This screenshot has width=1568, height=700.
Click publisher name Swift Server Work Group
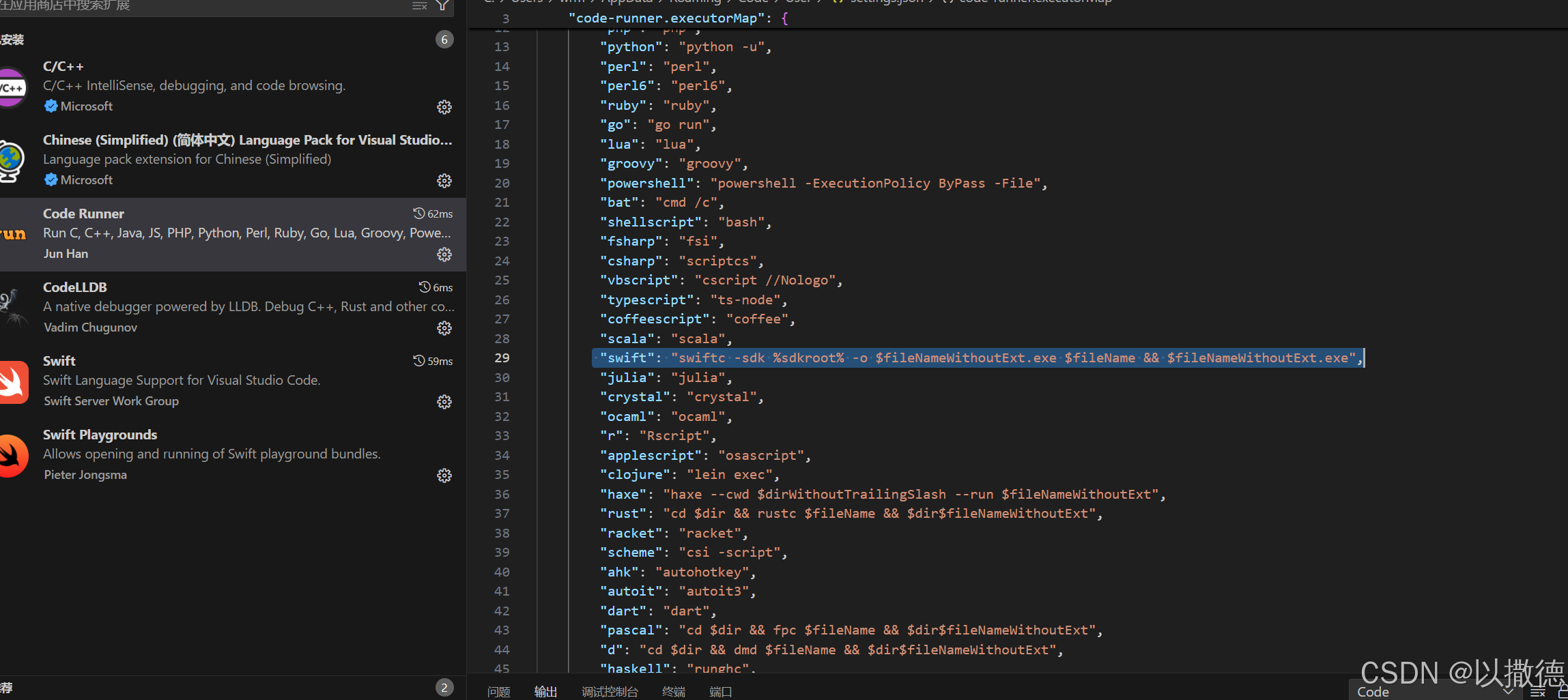[x=111, y=401]
